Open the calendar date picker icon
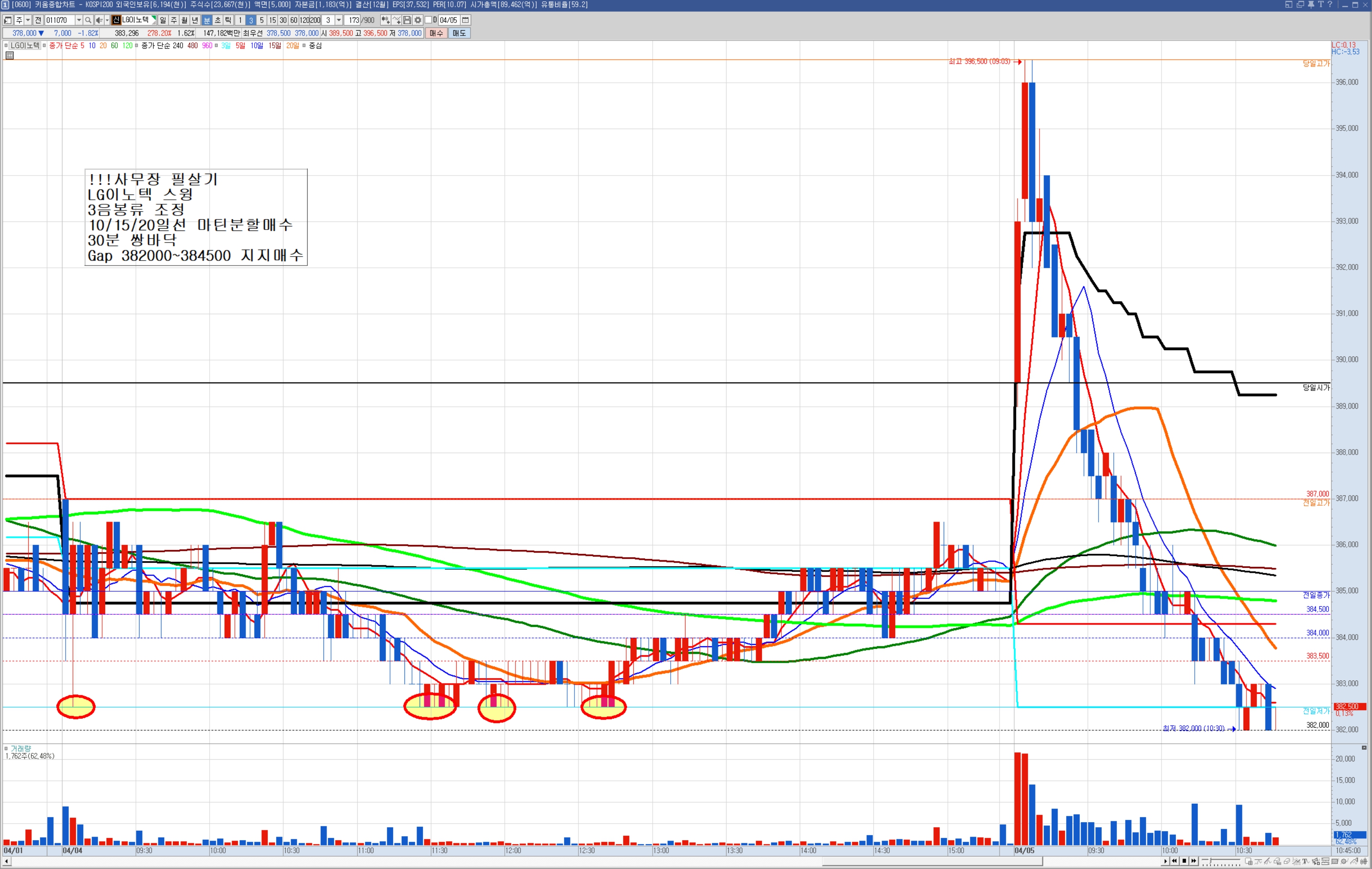This screenshot has width=1372, height=869. 466,20
